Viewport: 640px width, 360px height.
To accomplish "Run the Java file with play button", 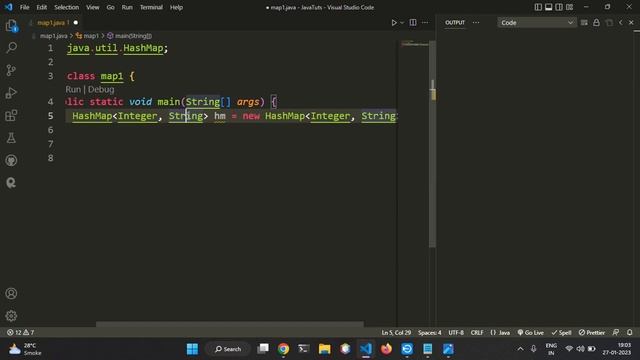I will 393,22.
